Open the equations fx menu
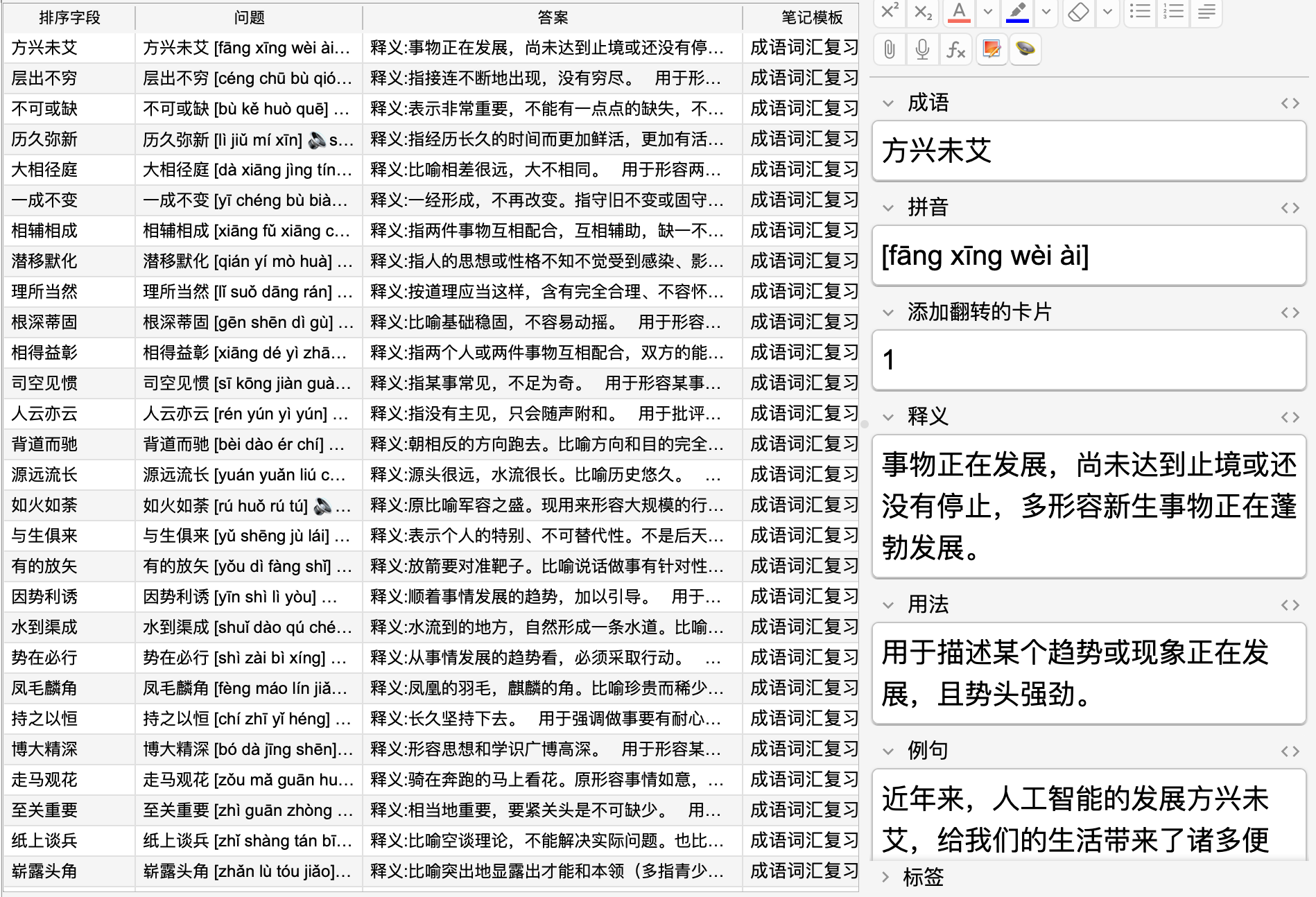The height and width of the screenshot is (897, 1316). (x=956, y=49)
